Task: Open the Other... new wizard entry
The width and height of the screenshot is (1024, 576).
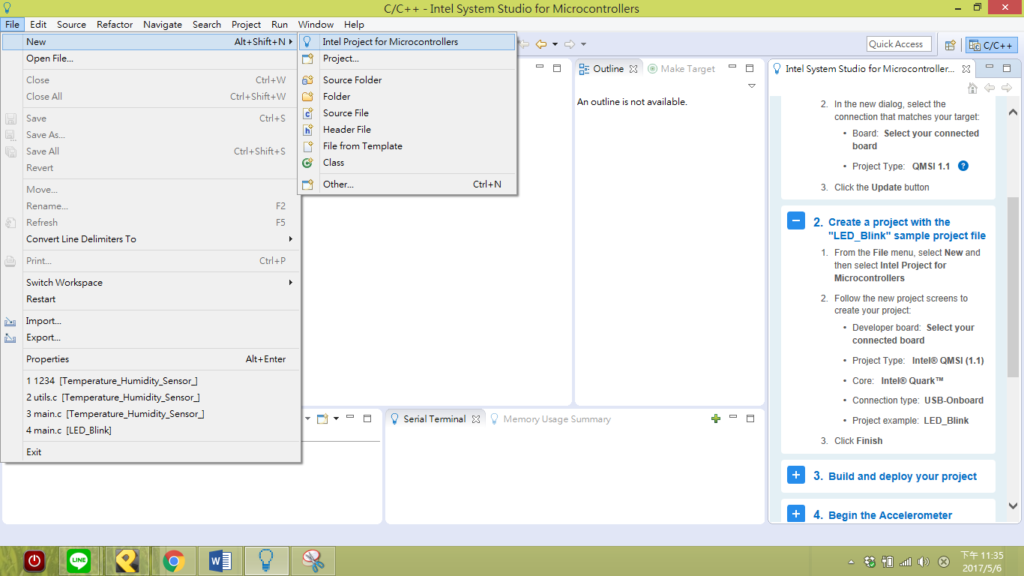Action: (x=407, y=184)
